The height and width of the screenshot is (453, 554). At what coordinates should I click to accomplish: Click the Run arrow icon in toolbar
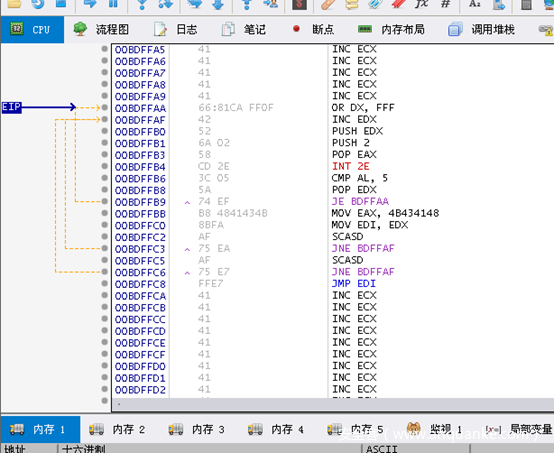pos(90,4)
